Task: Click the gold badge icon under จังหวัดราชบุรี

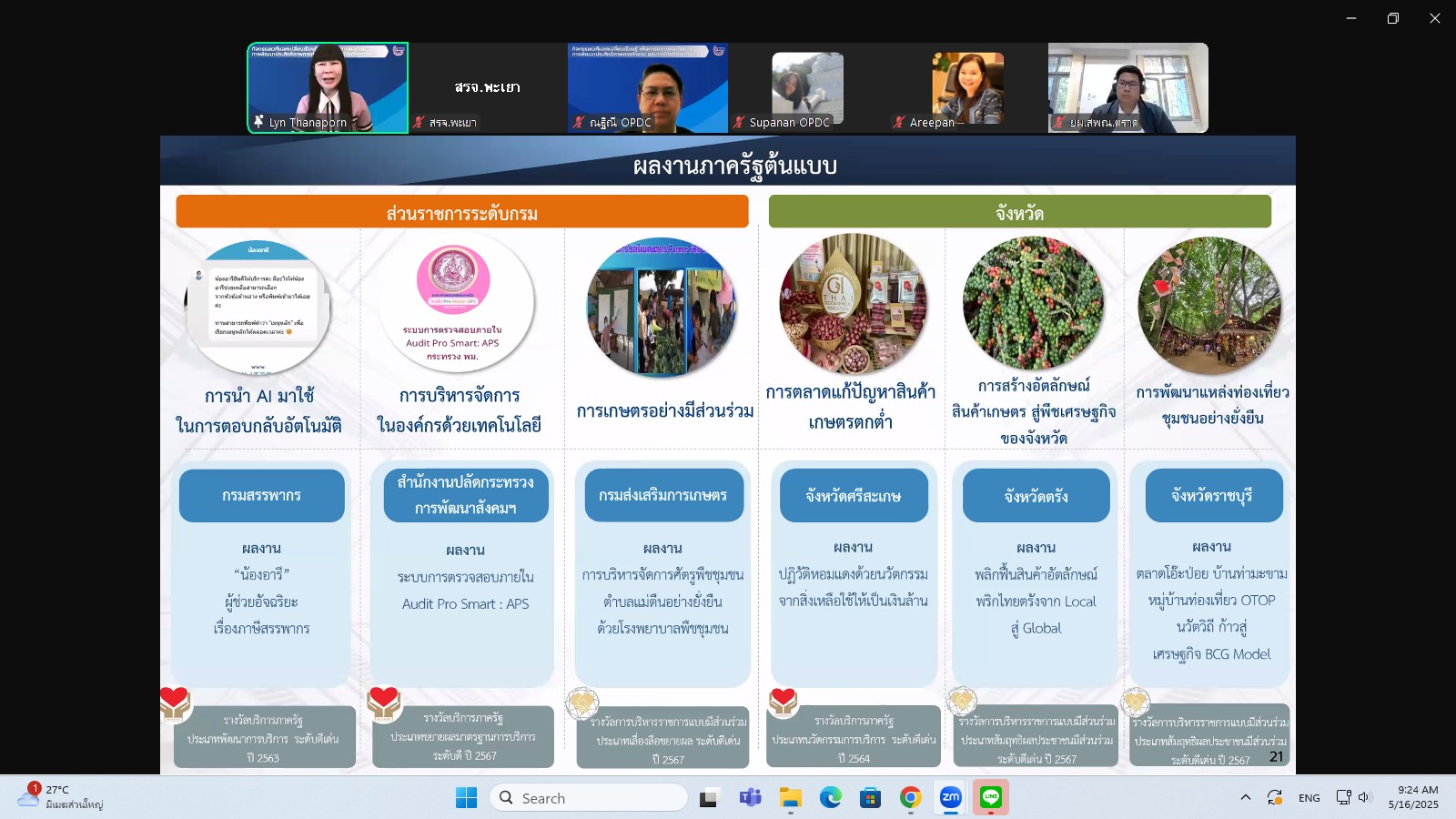Action: tap(1135, 703)
